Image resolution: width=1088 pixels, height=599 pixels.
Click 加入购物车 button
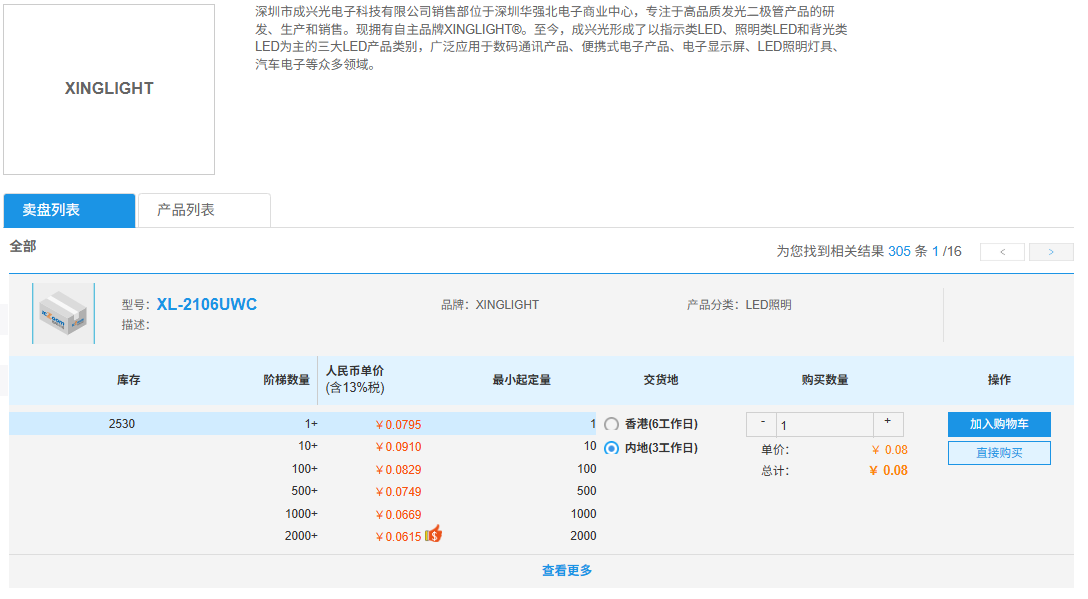click(x=999, y=424)
